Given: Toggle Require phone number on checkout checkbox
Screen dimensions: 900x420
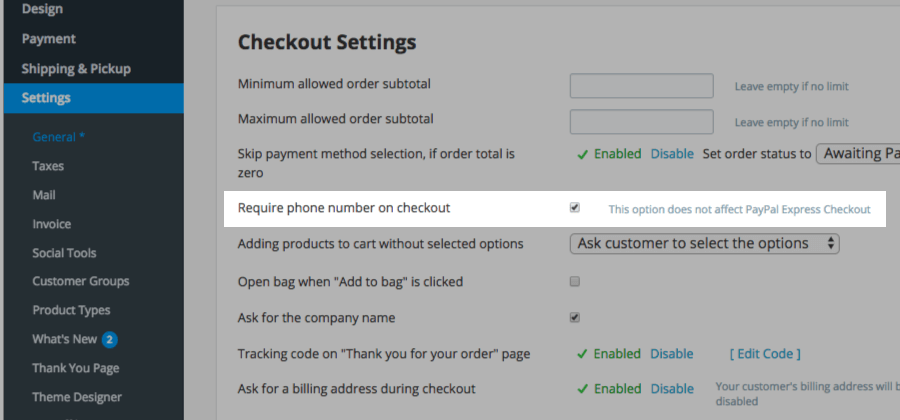Looking at the screenshot, I should point(575,208).
